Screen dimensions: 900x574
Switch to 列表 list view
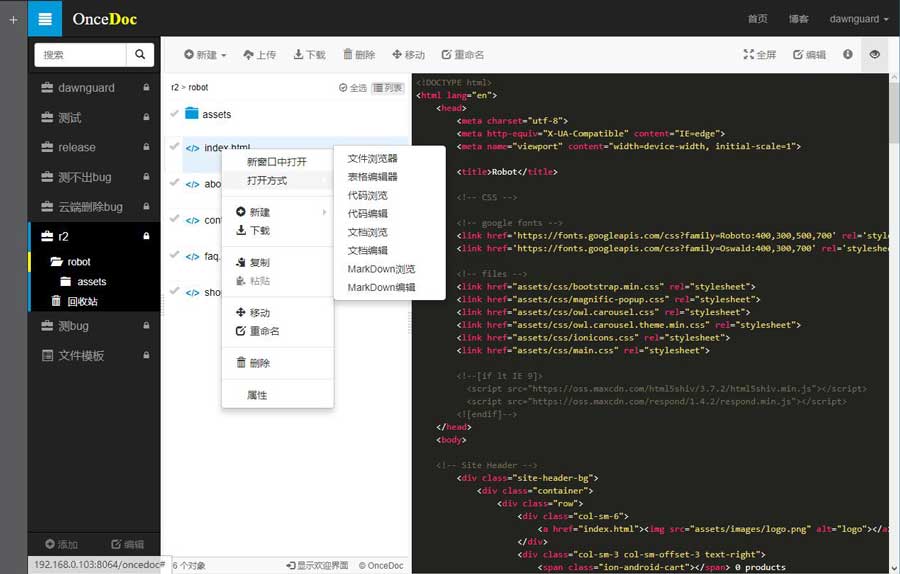pyautogui.click(x=388, y=88)
